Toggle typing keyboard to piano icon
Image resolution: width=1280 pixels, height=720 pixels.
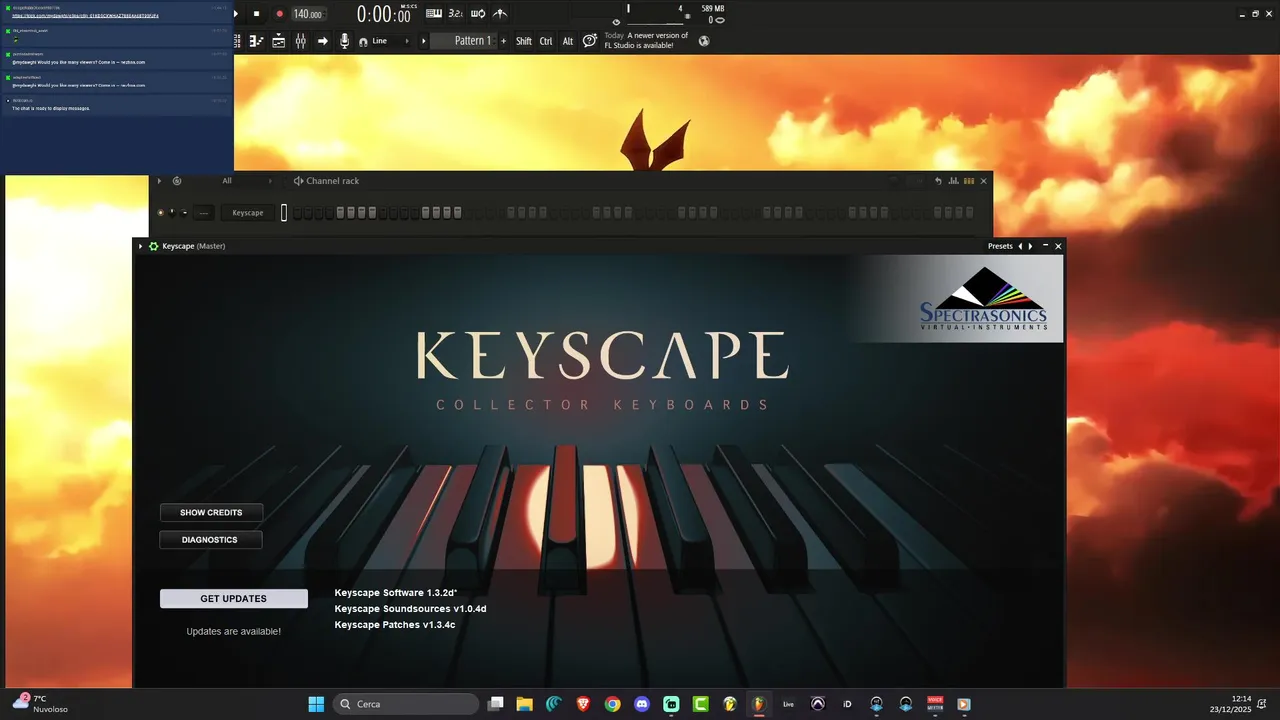tap(434, 13)
